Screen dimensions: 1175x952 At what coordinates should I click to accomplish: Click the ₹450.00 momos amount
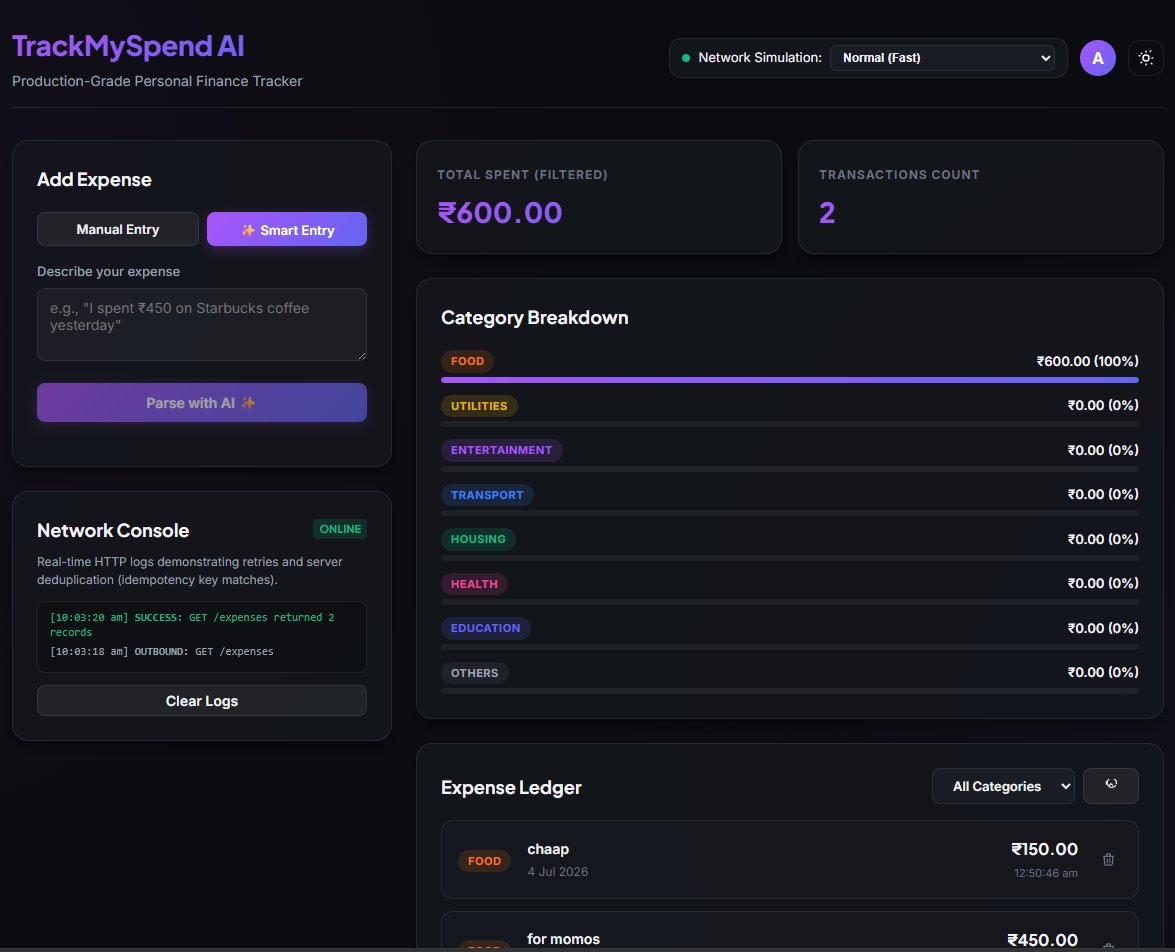pyautogui.click(x=1042, y=940)
